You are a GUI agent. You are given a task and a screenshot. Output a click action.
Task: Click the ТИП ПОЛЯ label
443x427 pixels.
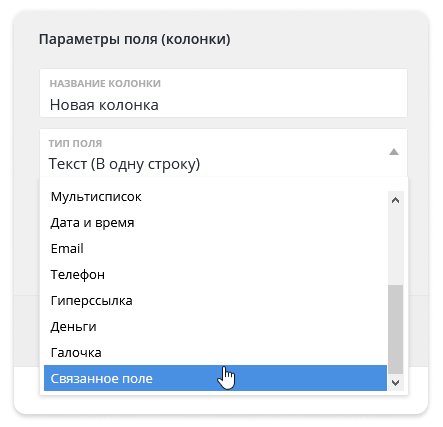[x=75, y=143]
